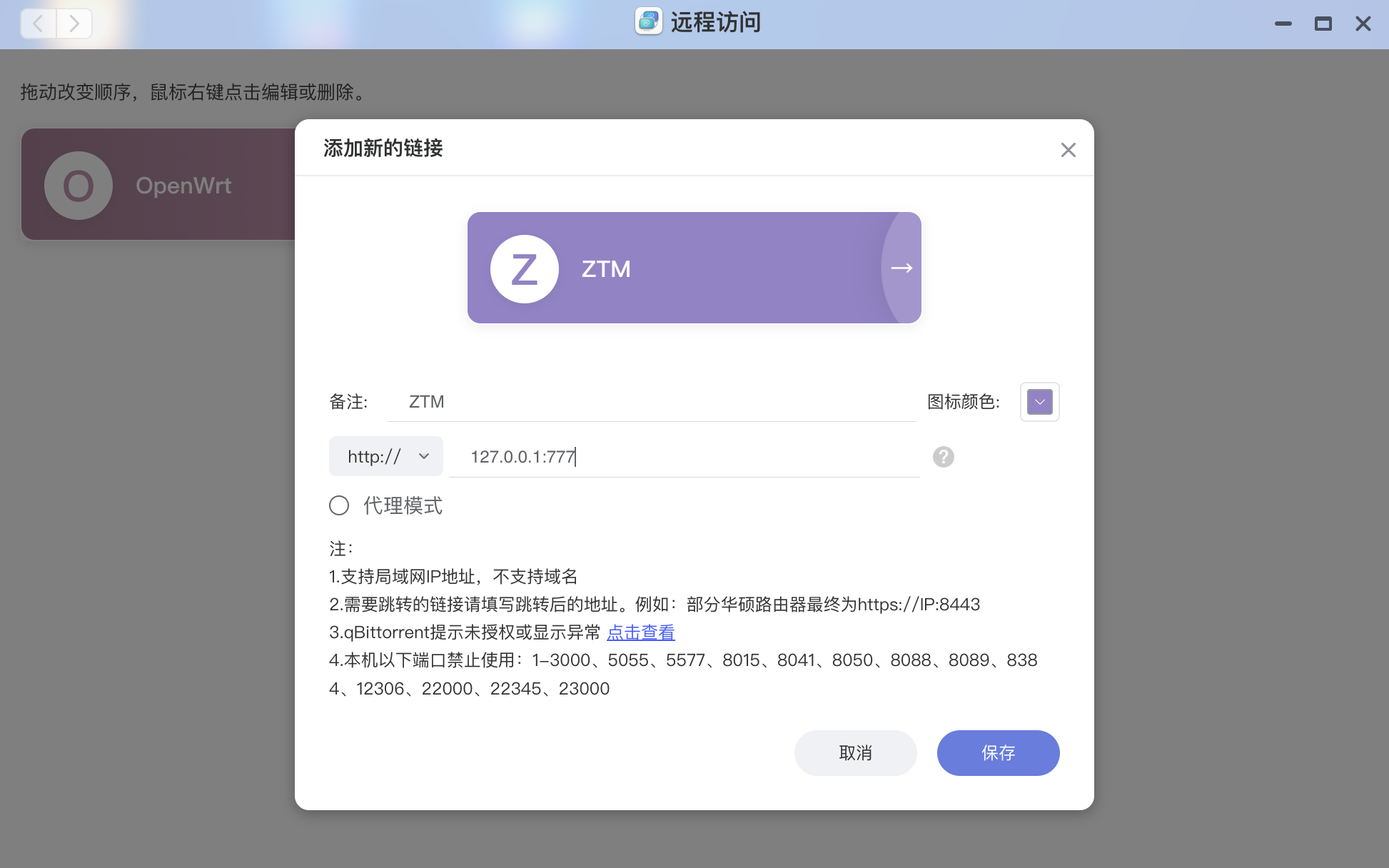Click the back navigation arrow
The height and width of the screenshot is (868, 1389).
point(37,24)
